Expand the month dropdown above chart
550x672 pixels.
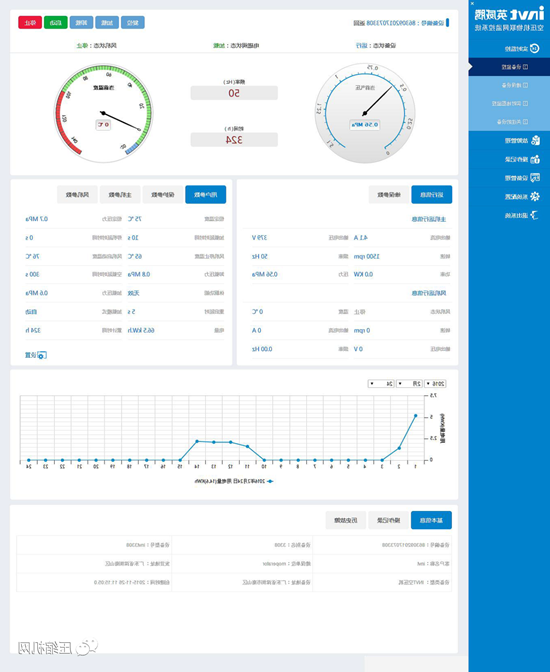point(409,384)
